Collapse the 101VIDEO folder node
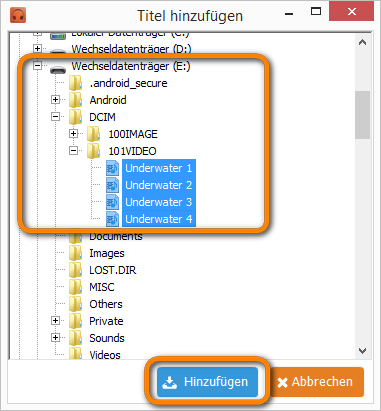The image size is (381, 411). click(74, 151)
